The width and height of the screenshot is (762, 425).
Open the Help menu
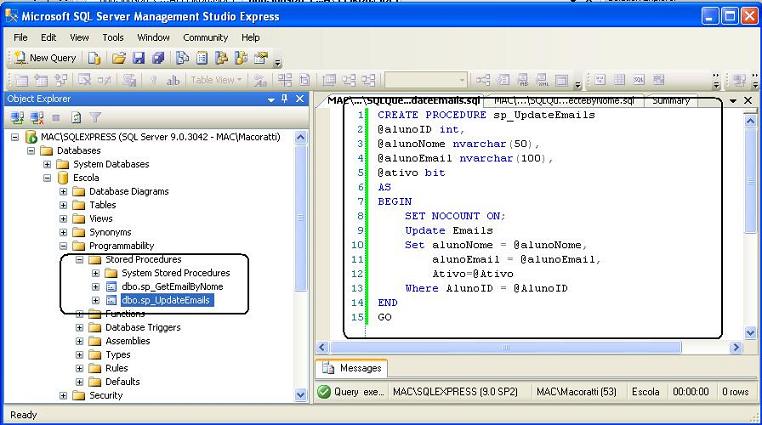pos(250,37)
